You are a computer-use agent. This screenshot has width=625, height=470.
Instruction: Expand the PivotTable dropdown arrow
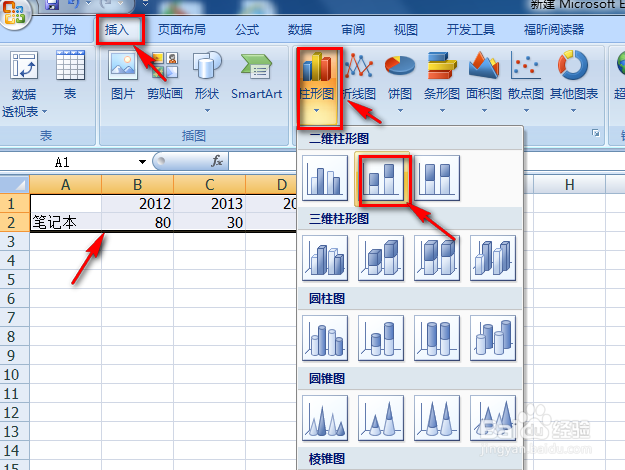[x=44, y=112]
